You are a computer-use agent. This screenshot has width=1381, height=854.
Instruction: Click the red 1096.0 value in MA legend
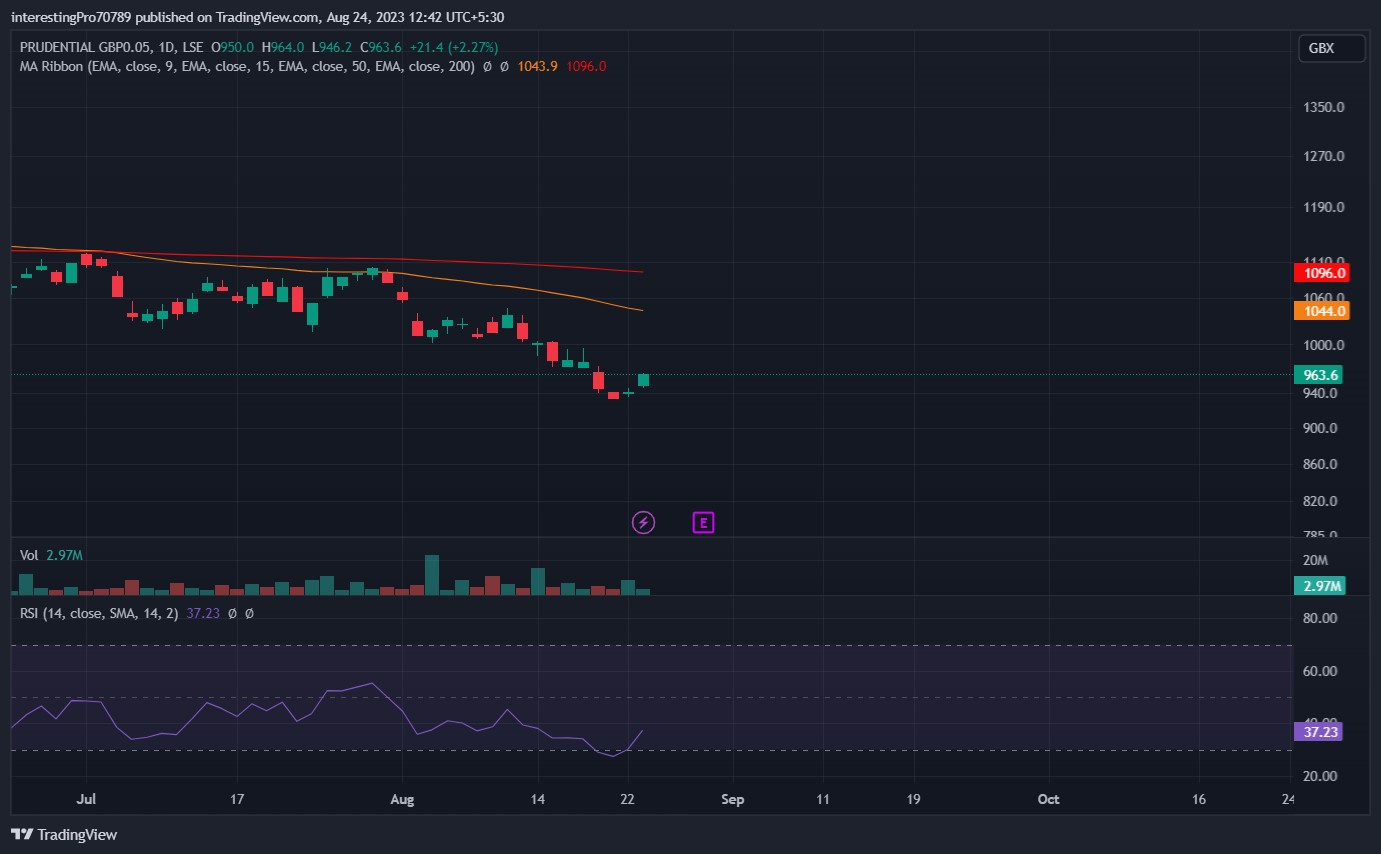pos(586,66)
